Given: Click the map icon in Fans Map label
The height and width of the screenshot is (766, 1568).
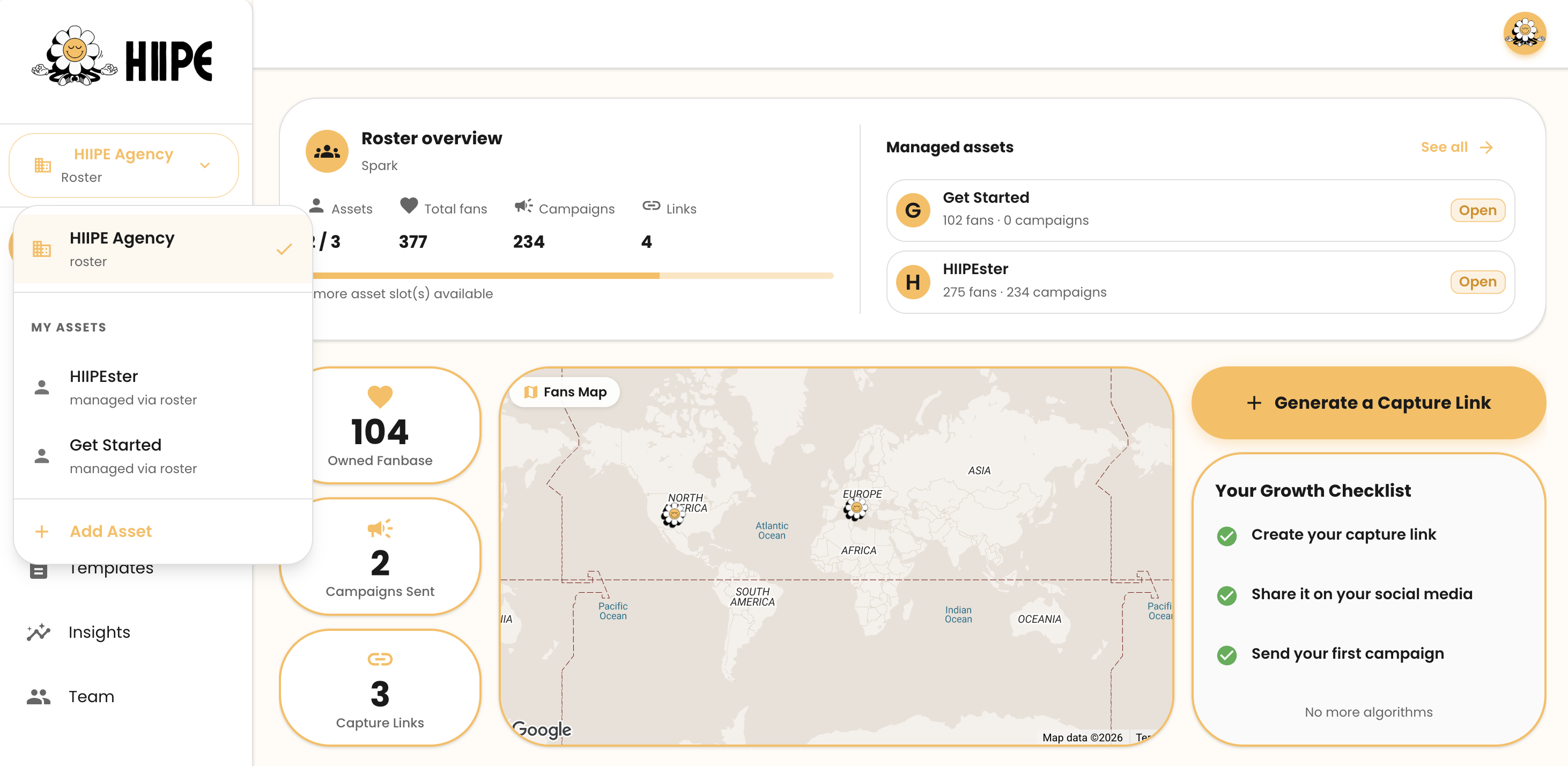Looking at the screenshot, I should coord(531,392).
